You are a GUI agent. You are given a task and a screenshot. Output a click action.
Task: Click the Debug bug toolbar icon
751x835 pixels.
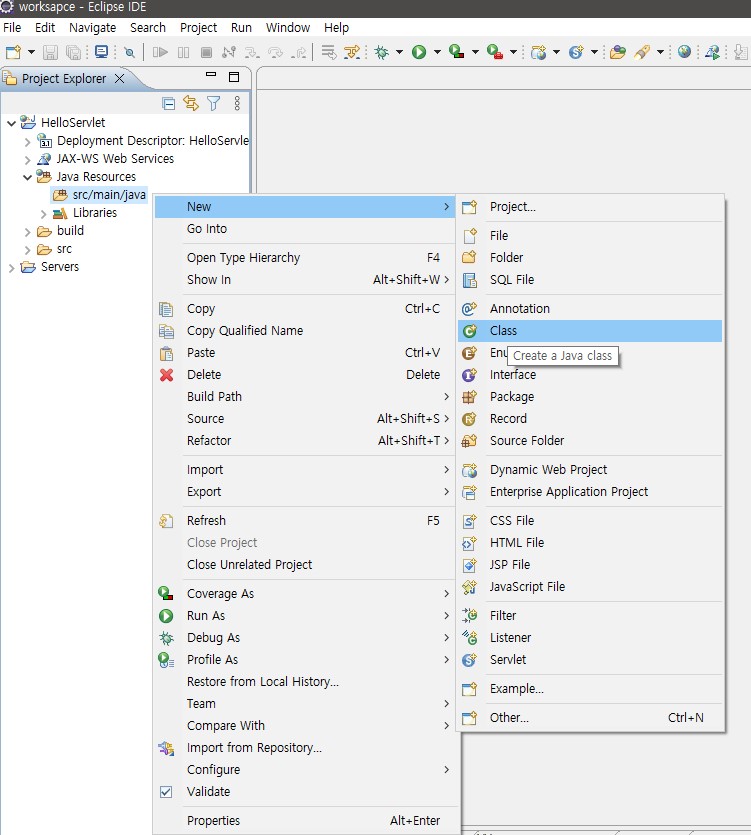pos(381,52)
